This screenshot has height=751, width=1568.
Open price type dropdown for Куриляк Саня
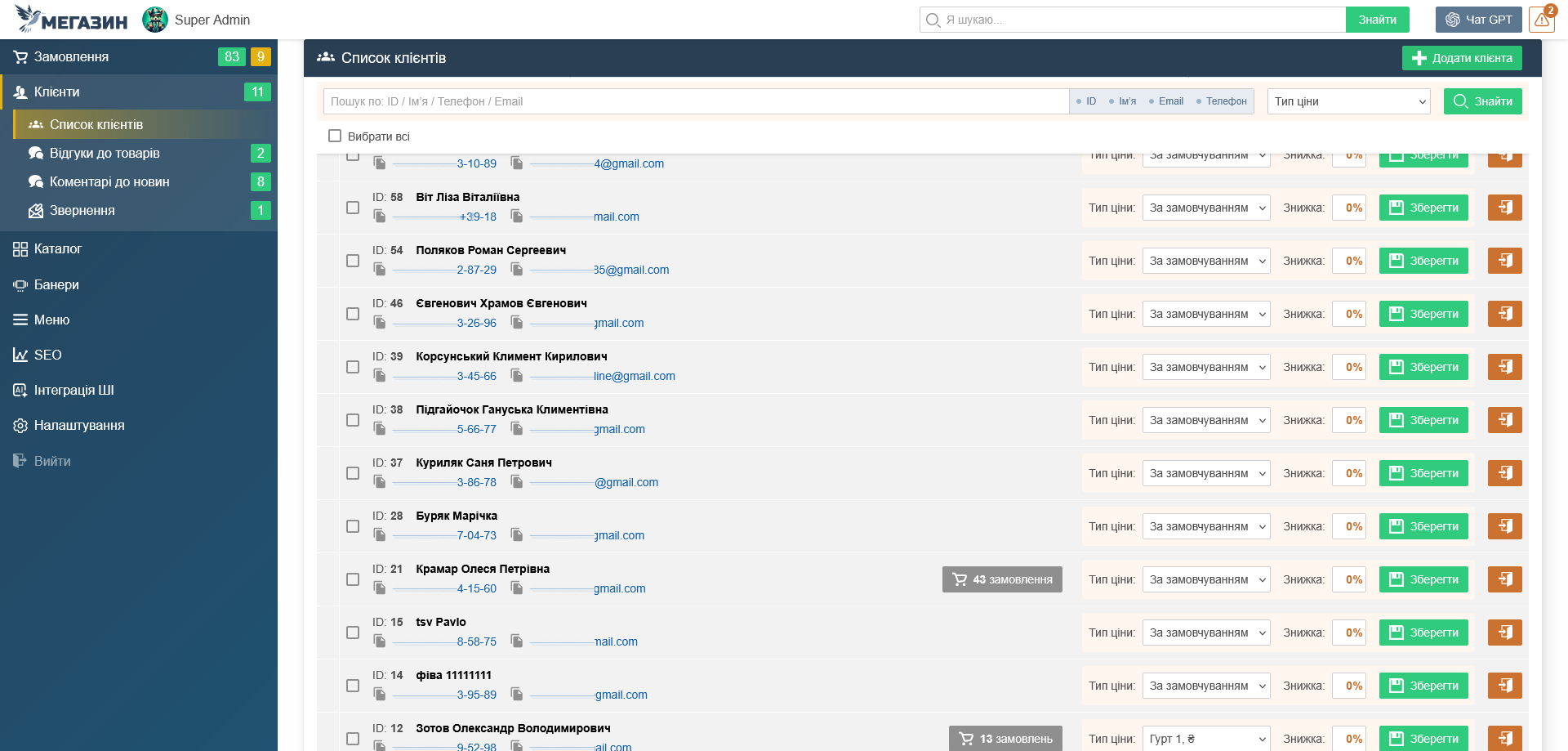tap(1206, 473)
